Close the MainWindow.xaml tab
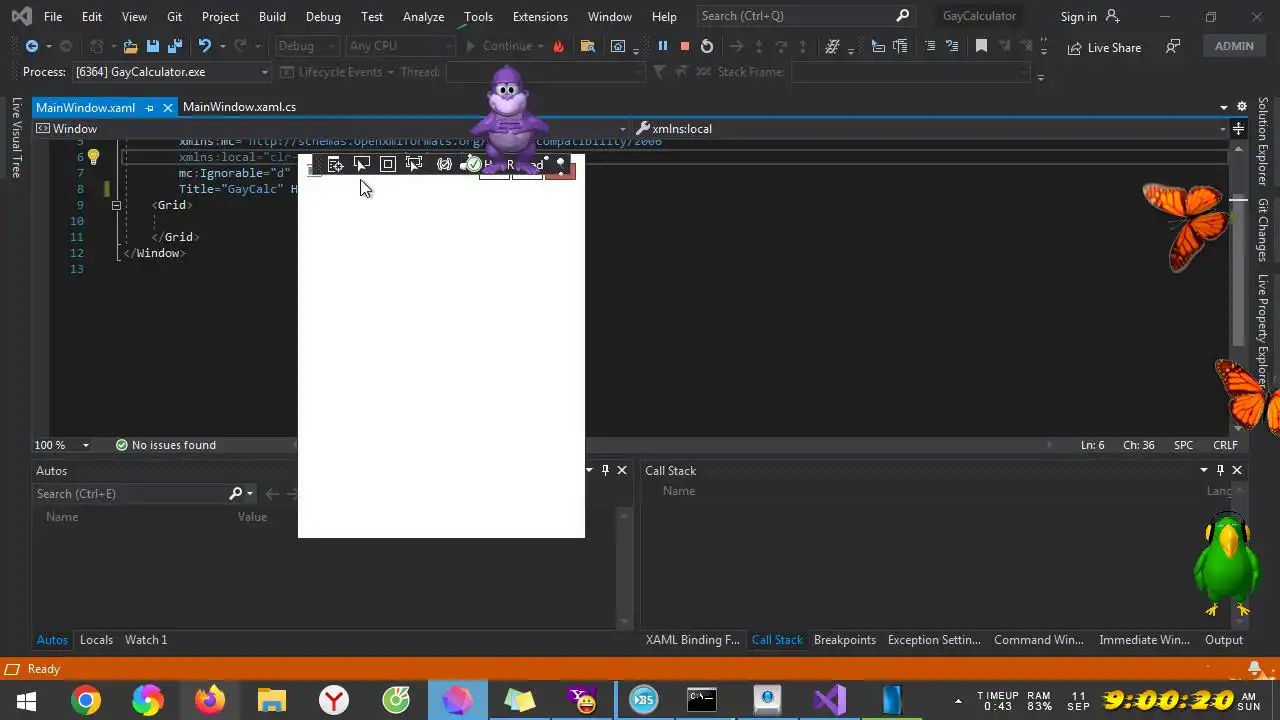 168,107
